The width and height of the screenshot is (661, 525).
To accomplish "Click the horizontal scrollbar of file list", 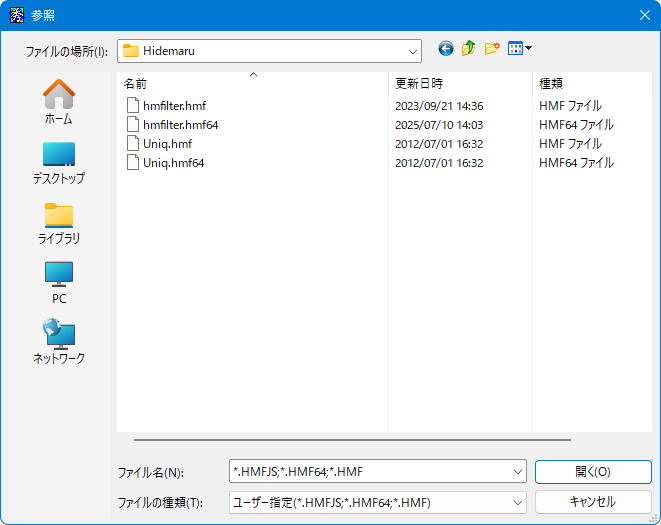I will [352, 440].
